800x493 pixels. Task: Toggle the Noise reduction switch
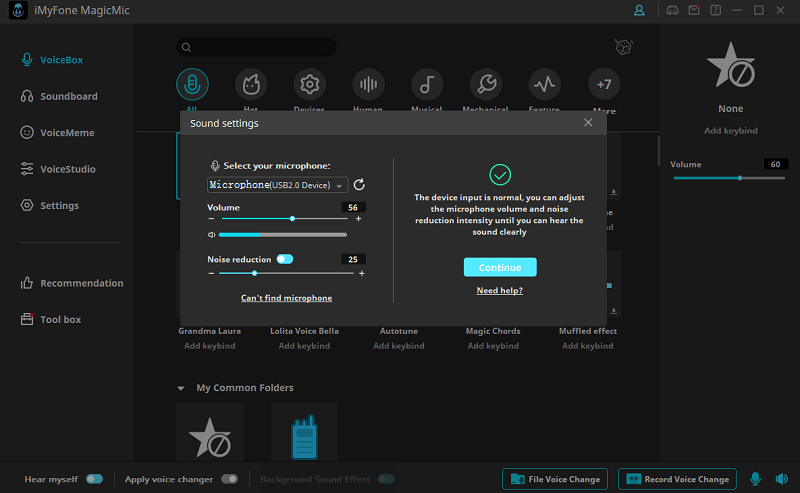click(285, 259)
